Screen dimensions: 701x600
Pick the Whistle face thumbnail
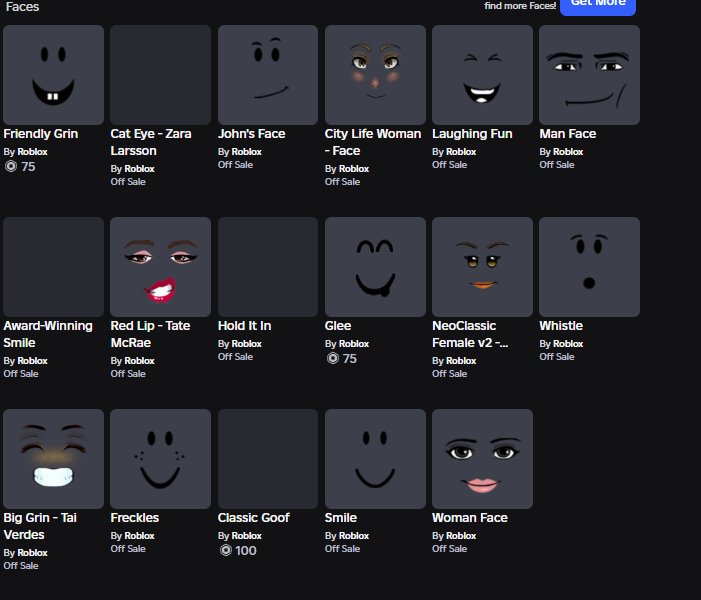pos(589,267)
